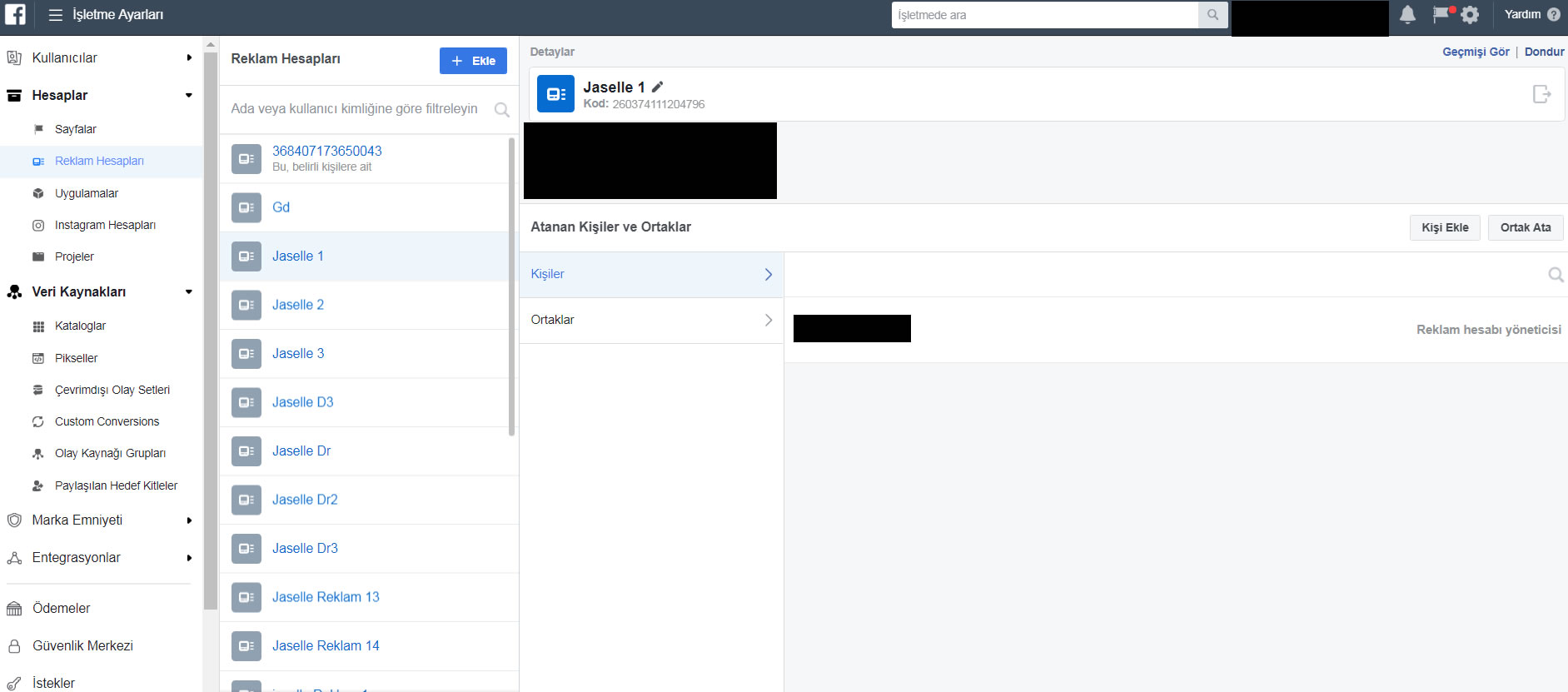Click the search magnifier button in top bar

(x=1212, y=15)
